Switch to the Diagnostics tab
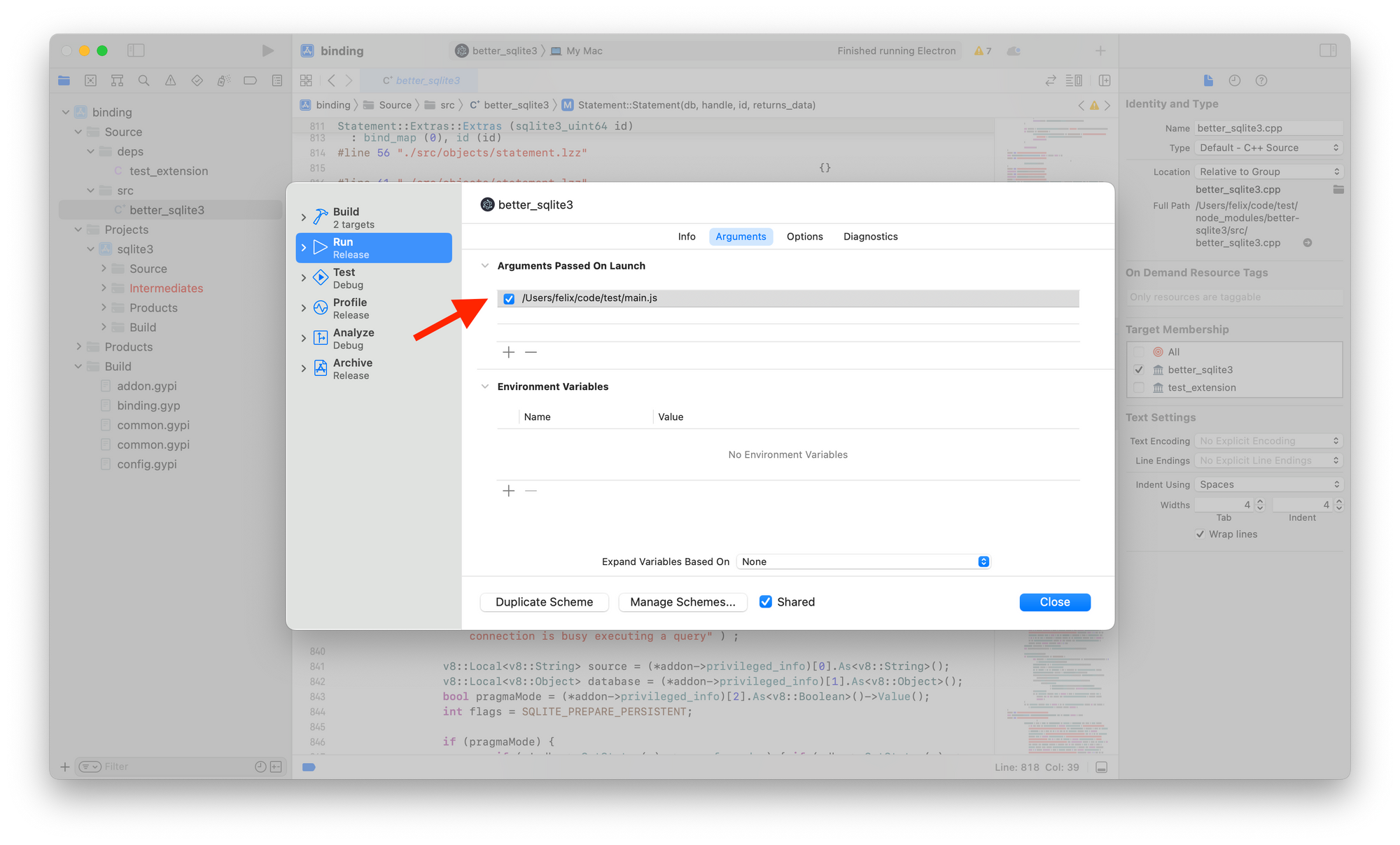 [x=870, y=237]
